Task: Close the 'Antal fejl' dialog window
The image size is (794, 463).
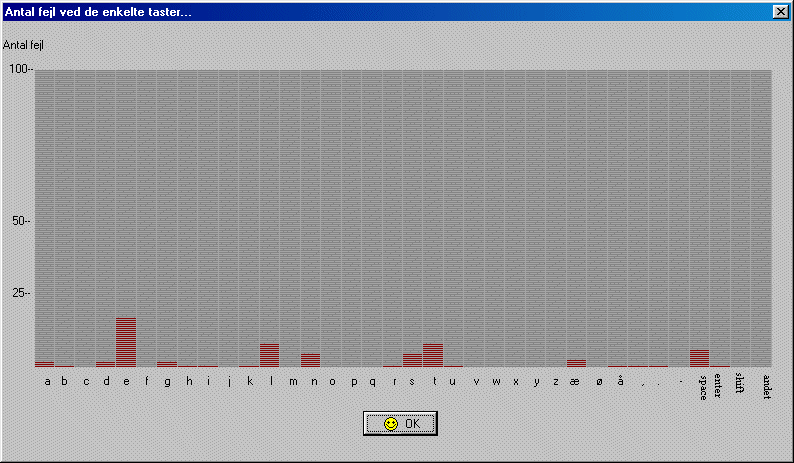Action: click(780, 11)
